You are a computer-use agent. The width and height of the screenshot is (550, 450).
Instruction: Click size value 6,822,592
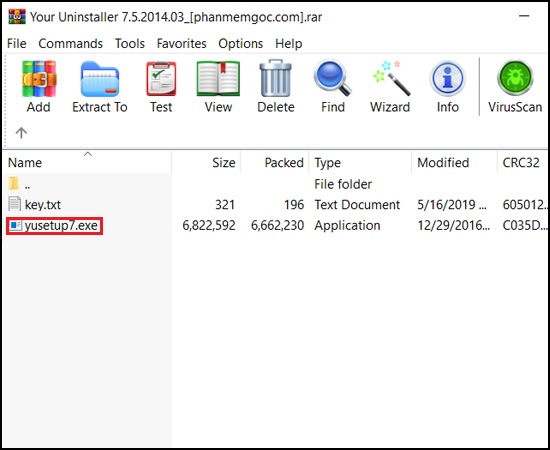[209, 225]
